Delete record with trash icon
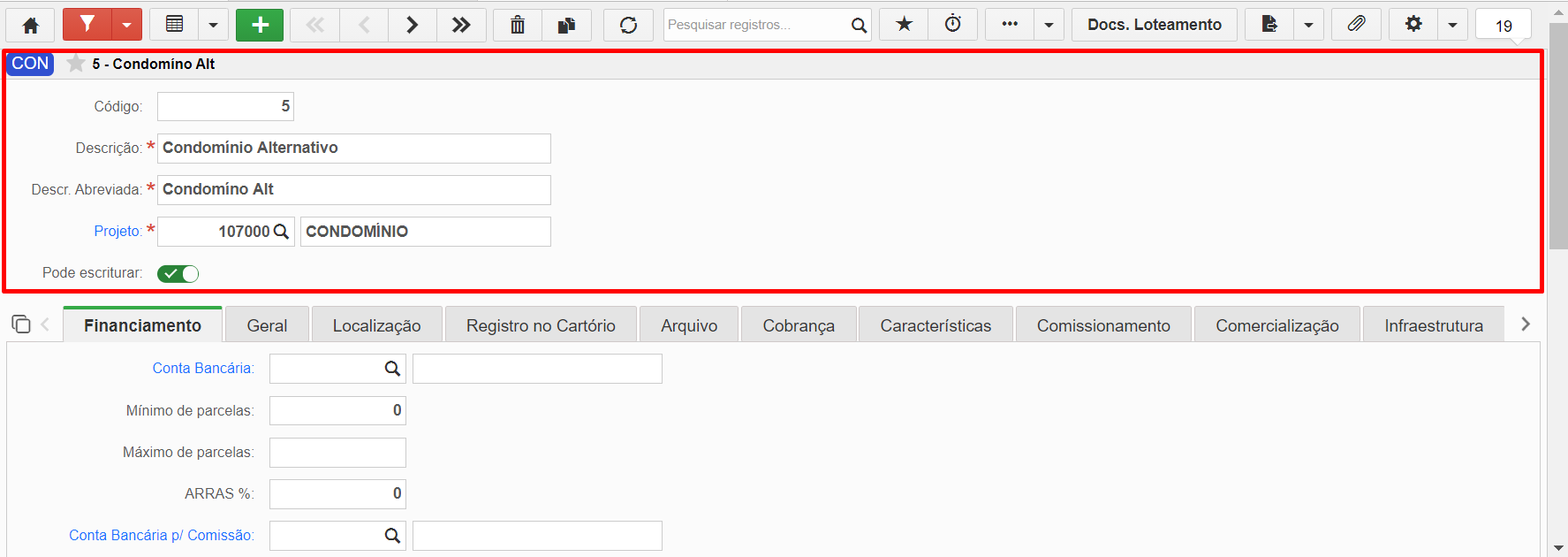Screen dimensions: 1568x557 518,25
